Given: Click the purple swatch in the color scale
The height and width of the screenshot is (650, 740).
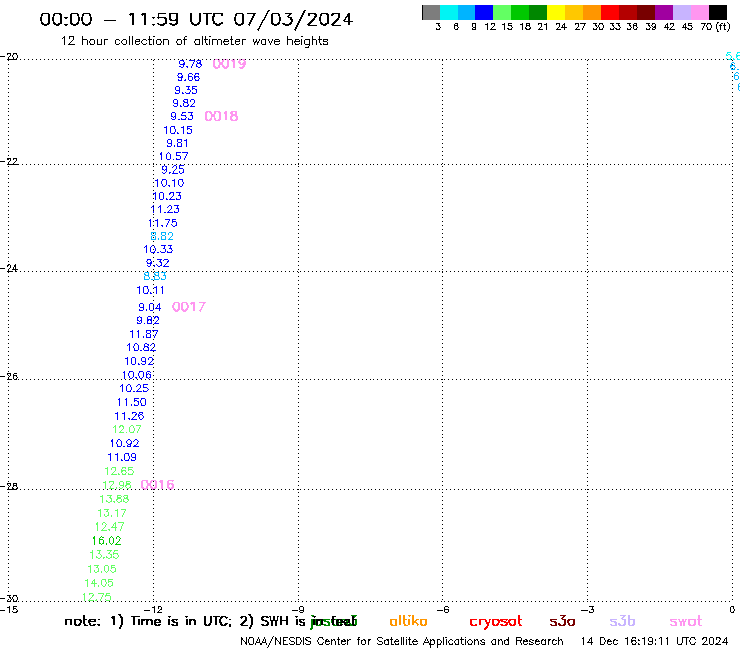Looking at the screenshot, I should click(x=664, y=12).
